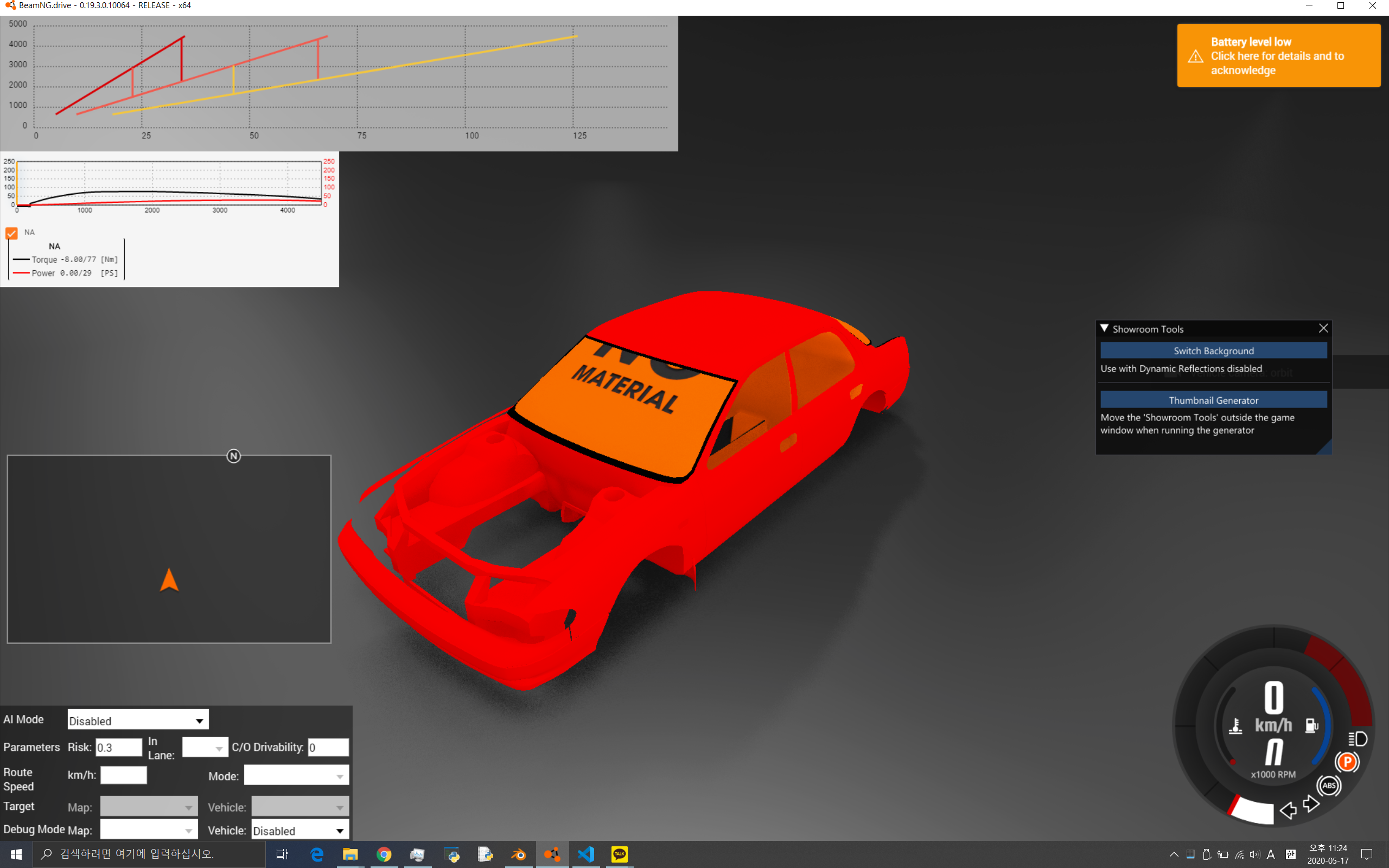1389x868 pixels.
Task: Click the left turn signal arrow
Action: point(1288,810)
